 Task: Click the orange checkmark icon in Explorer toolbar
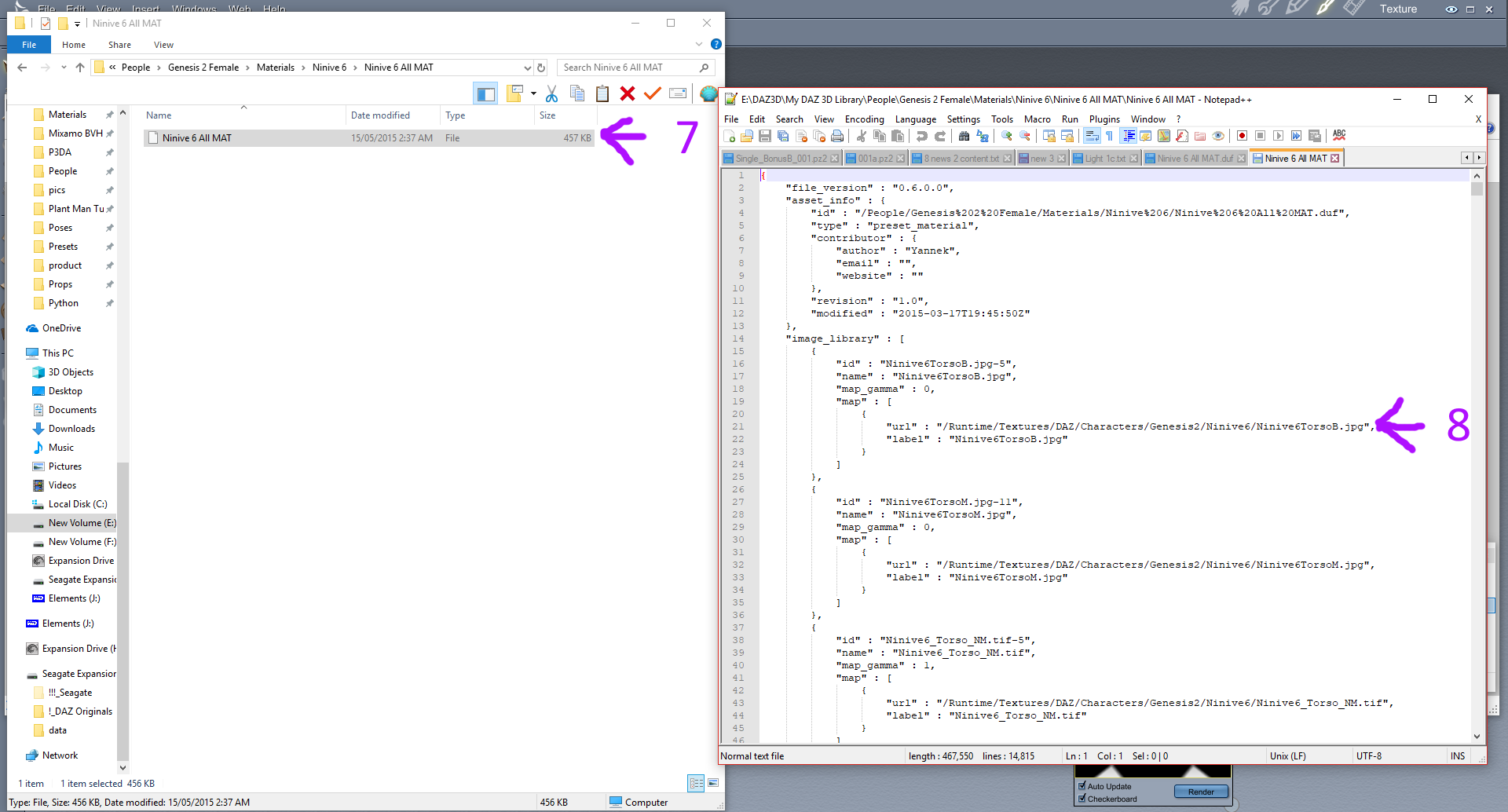652,94
